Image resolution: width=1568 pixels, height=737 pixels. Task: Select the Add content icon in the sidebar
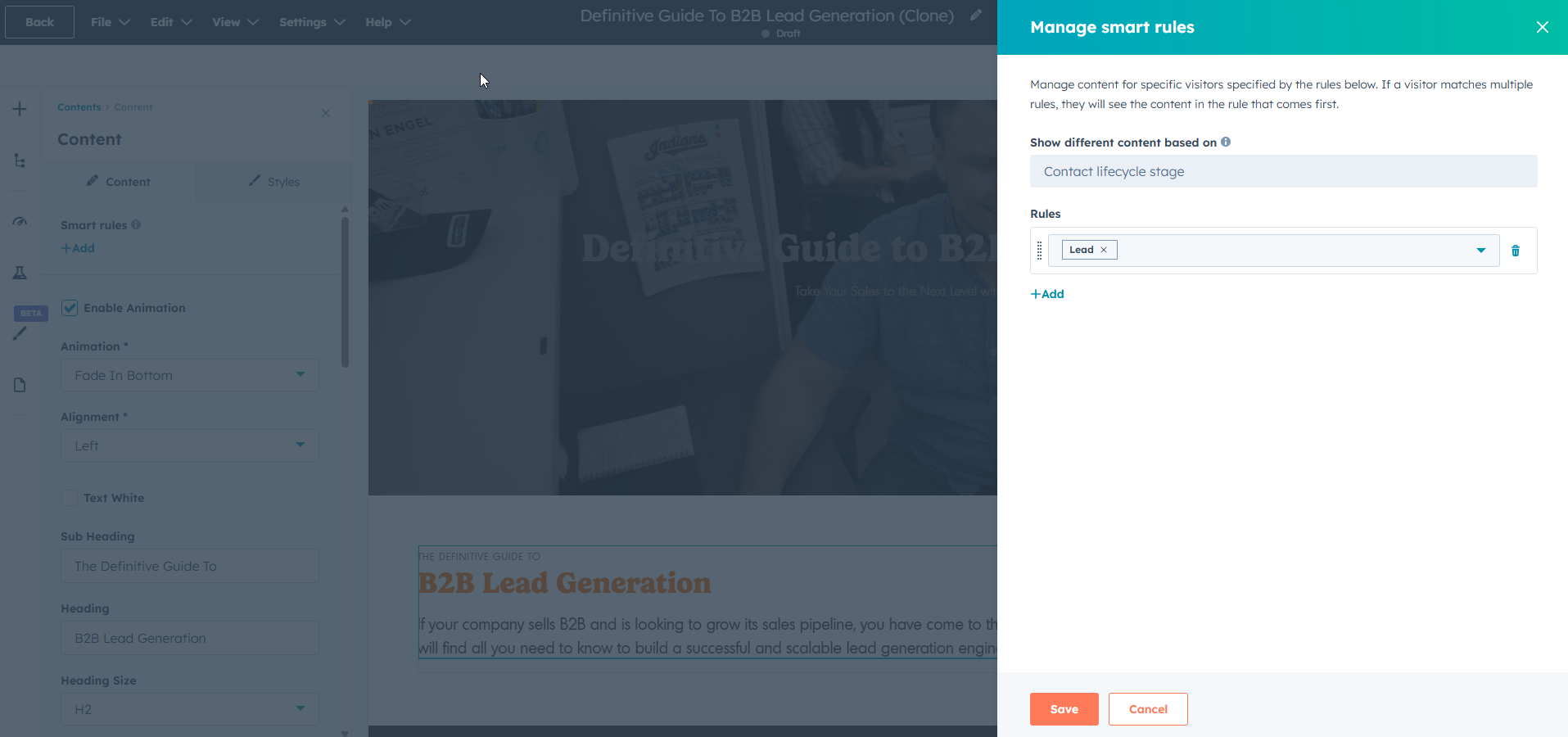click(x=20, y=108)
